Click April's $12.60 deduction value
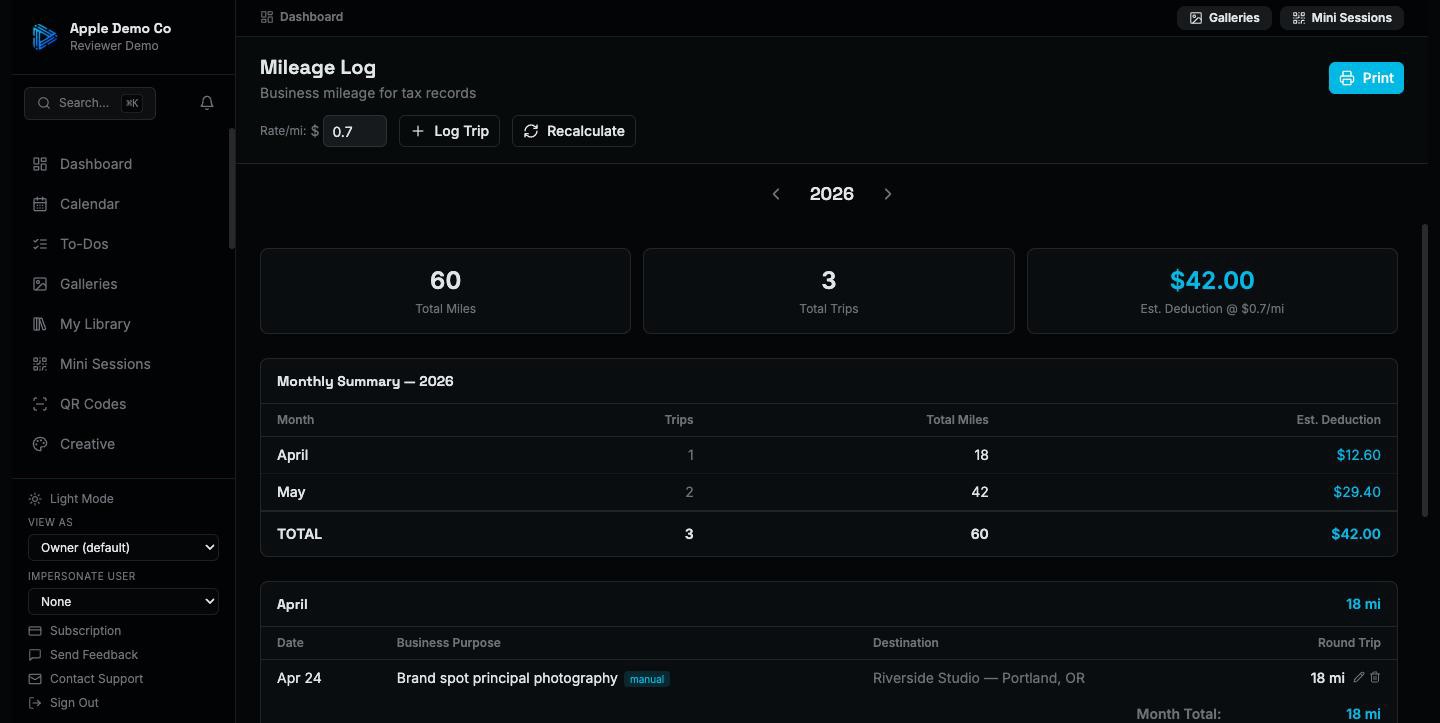This screenshot has width=1440, height=723. click(x=1358, y=455)
